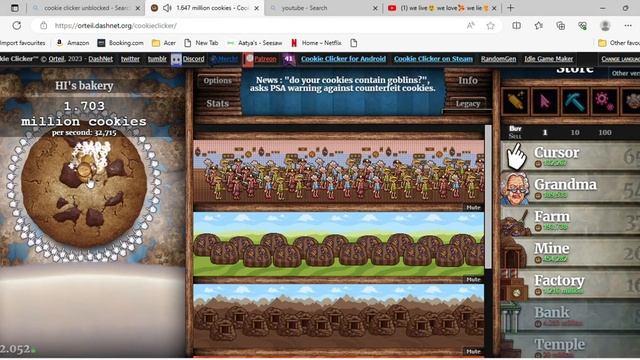The height and width of the screenshot is (360, 640).
Task: Add page to favourites star icon
Action: (490, 26)
